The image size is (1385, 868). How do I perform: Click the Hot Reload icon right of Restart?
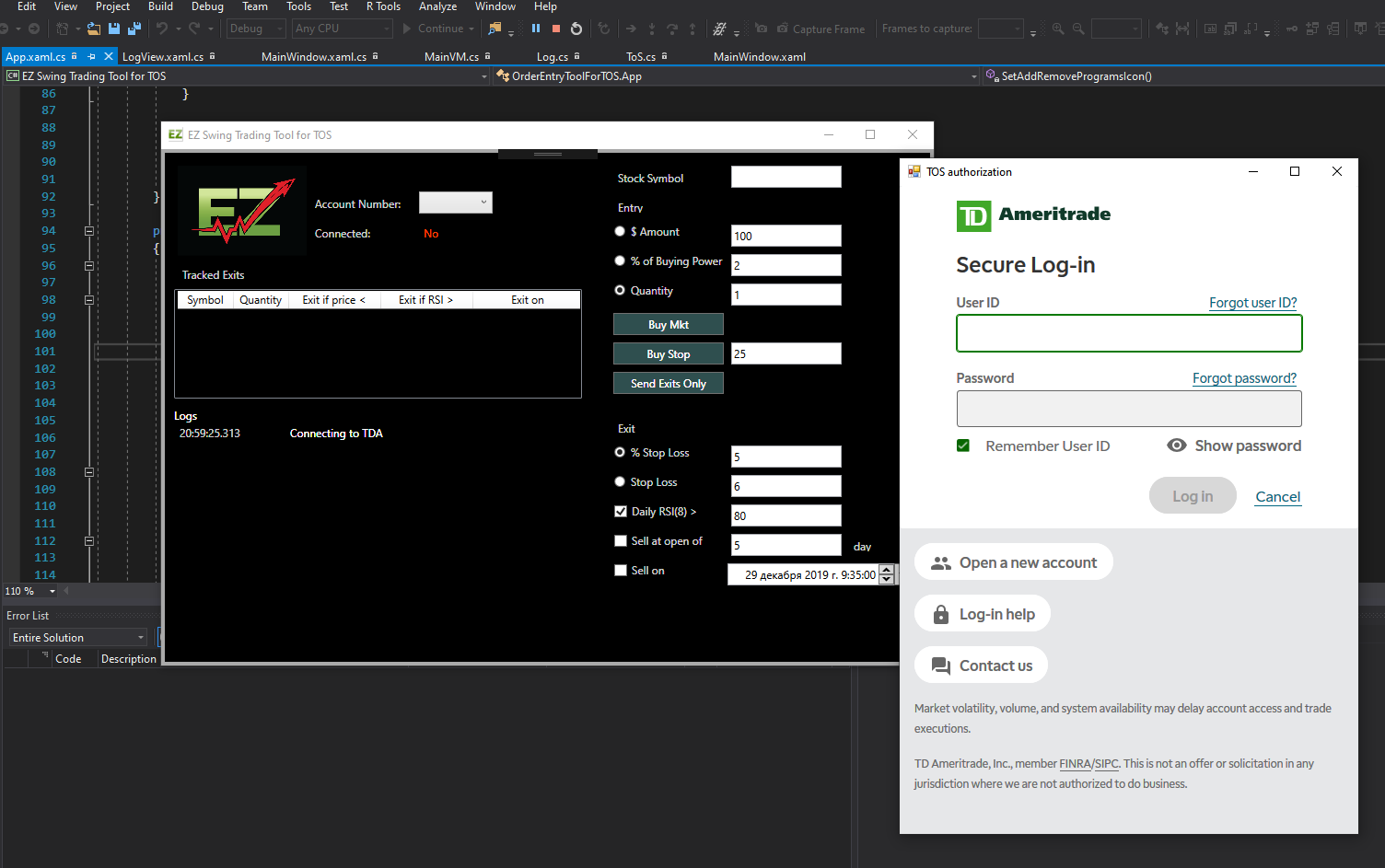click(604, 29)
